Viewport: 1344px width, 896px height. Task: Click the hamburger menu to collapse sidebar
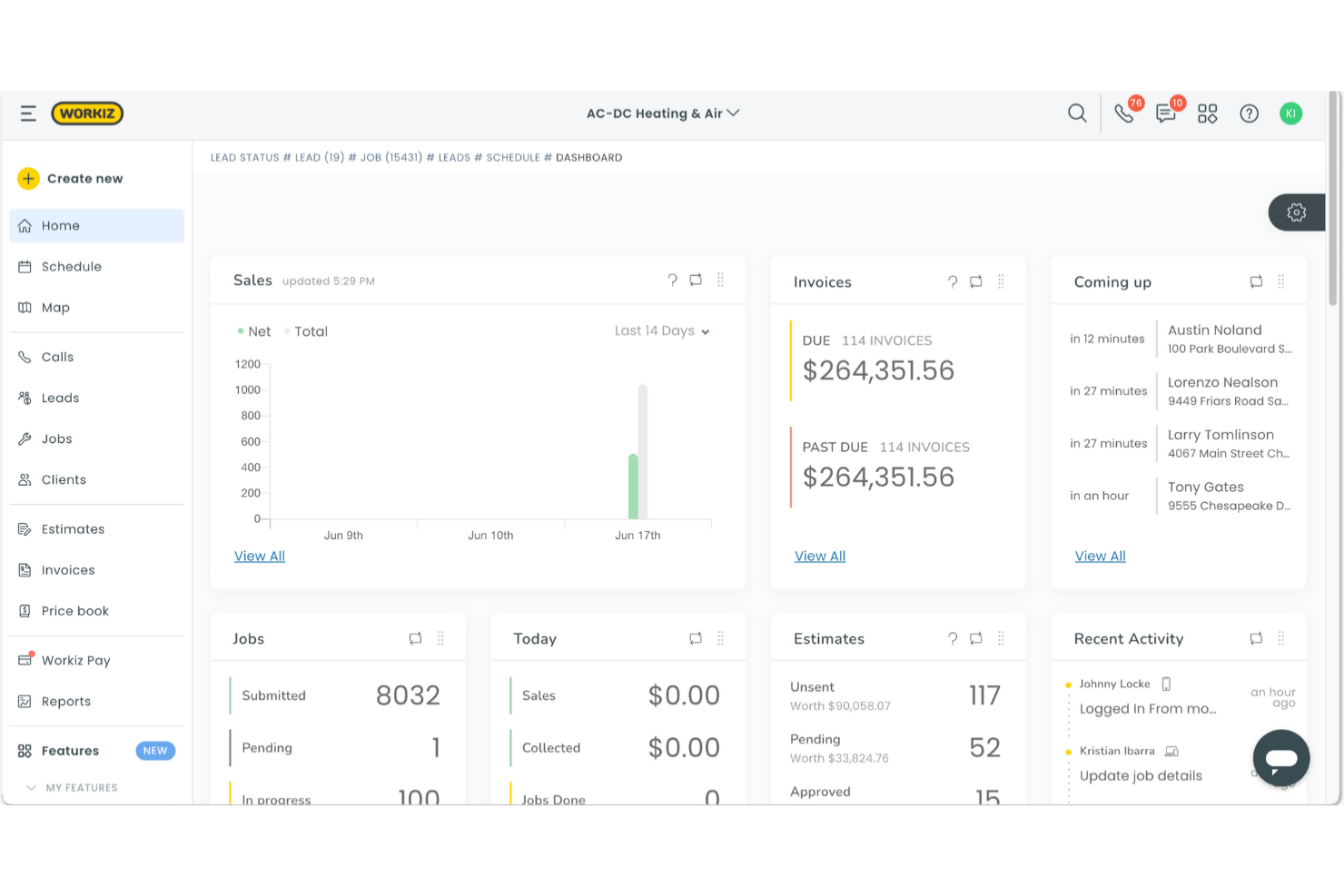(27, 113)
